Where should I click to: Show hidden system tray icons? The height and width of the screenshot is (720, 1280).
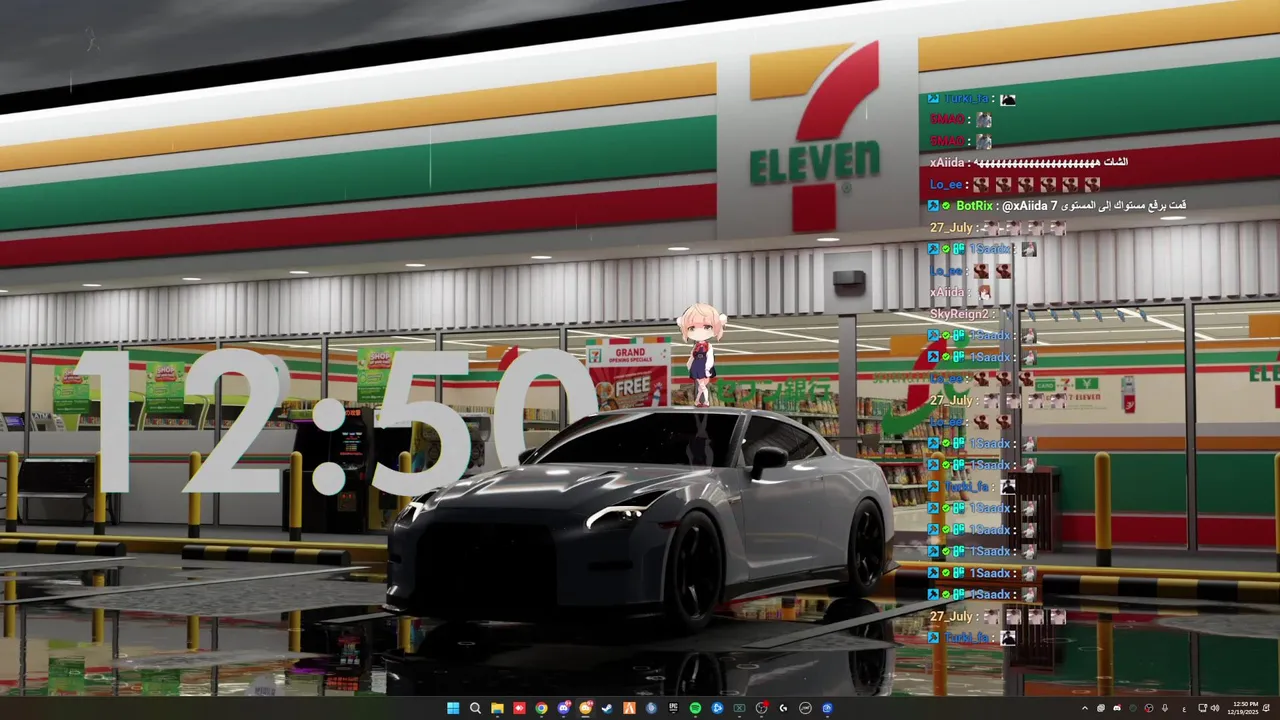pyautogui.click(x=1085, y=708)
